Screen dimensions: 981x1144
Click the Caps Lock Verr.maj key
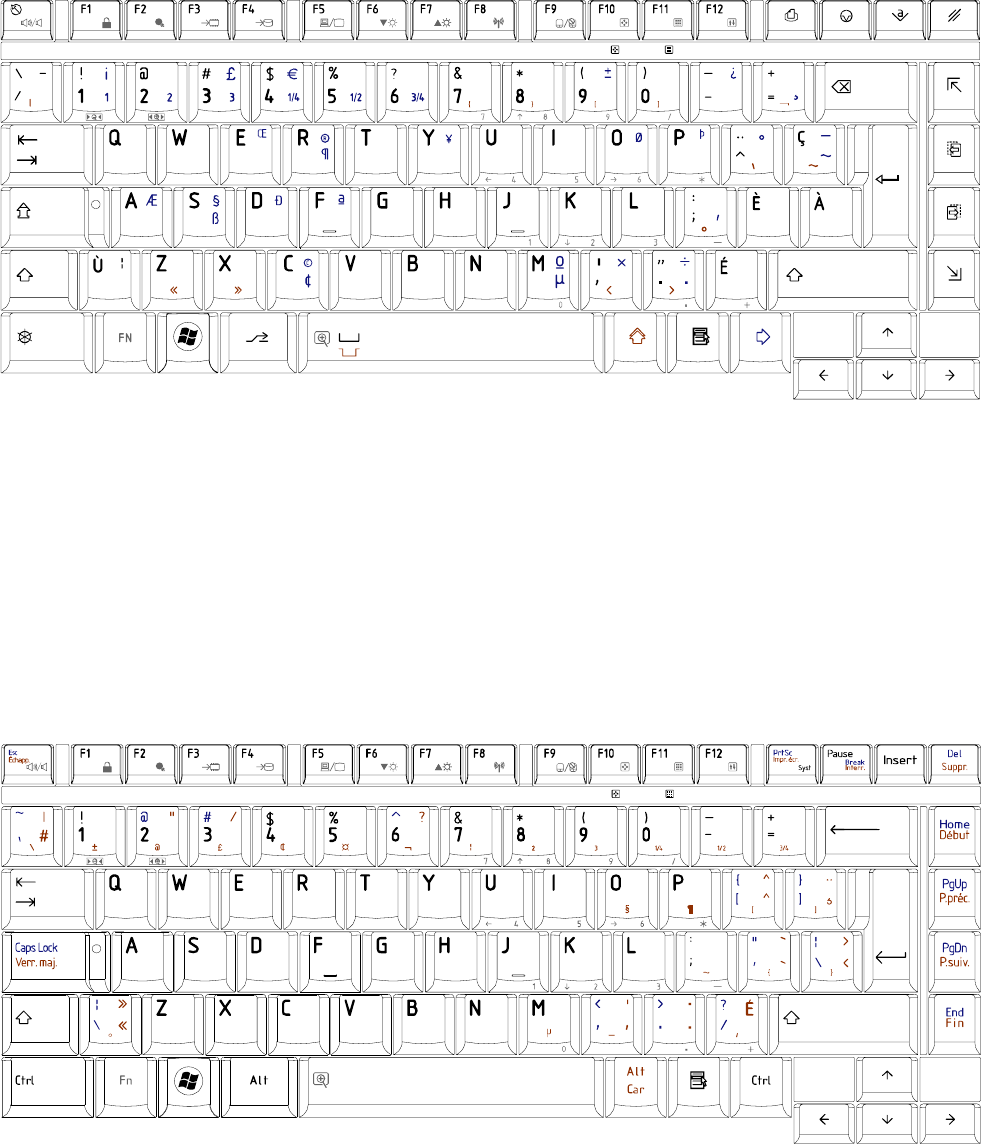tap(44, 961)
